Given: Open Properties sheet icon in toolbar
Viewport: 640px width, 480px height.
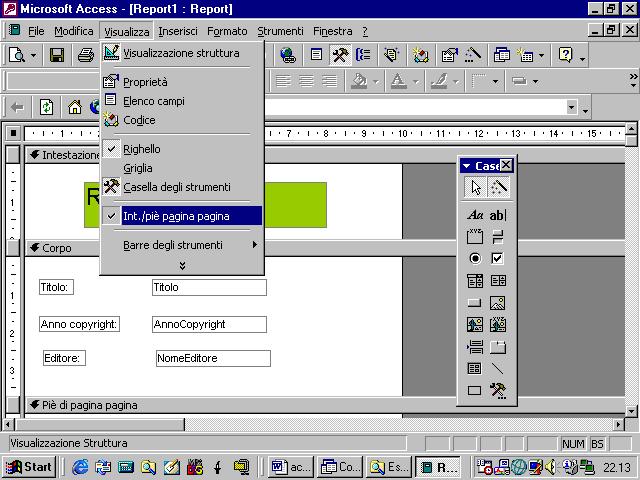Looking at the screenshot, I should (449, 55).
